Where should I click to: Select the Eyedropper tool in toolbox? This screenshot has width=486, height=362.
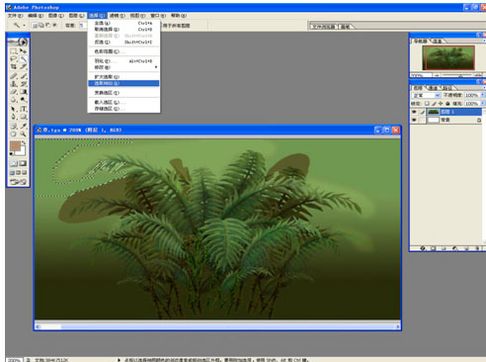pyautogui.click(x=23, y=126)
